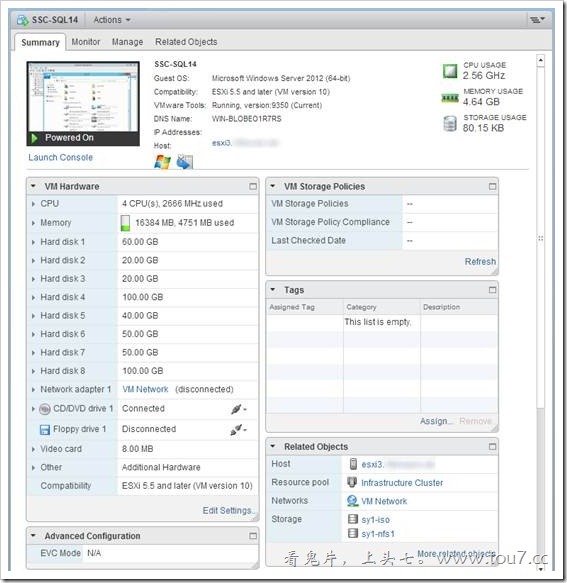Viewport: 567px width, 583px height.
Task: Open the top-right panel options menu icon
Action: (x=537, y=19)
